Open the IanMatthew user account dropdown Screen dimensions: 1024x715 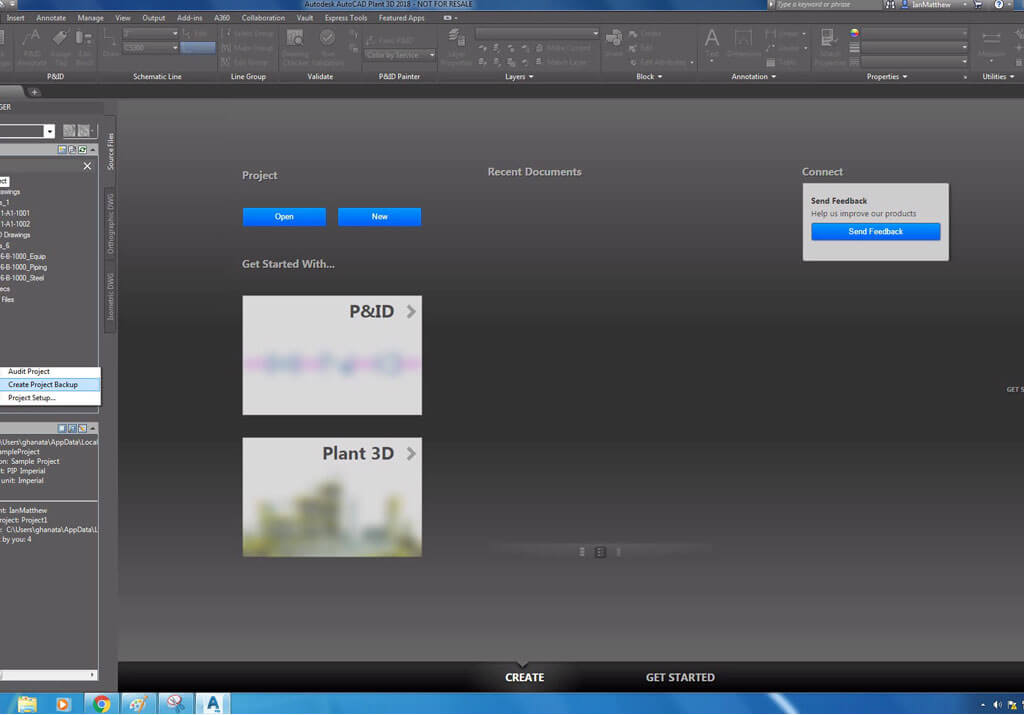[x=965, y=5]
